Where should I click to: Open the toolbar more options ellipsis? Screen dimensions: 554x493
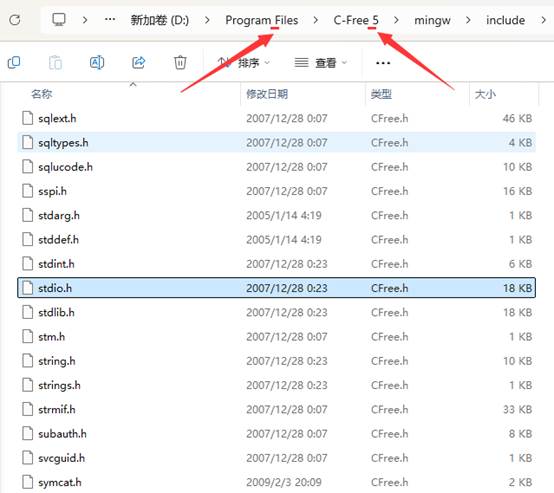coord(383,63)
